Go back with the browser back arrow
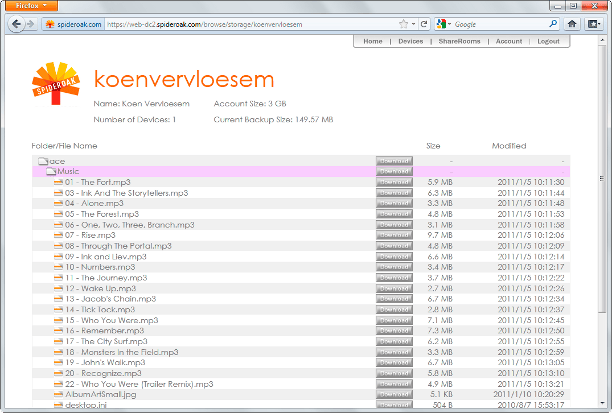This screenshot has height=413, width=612. (16, 24)
